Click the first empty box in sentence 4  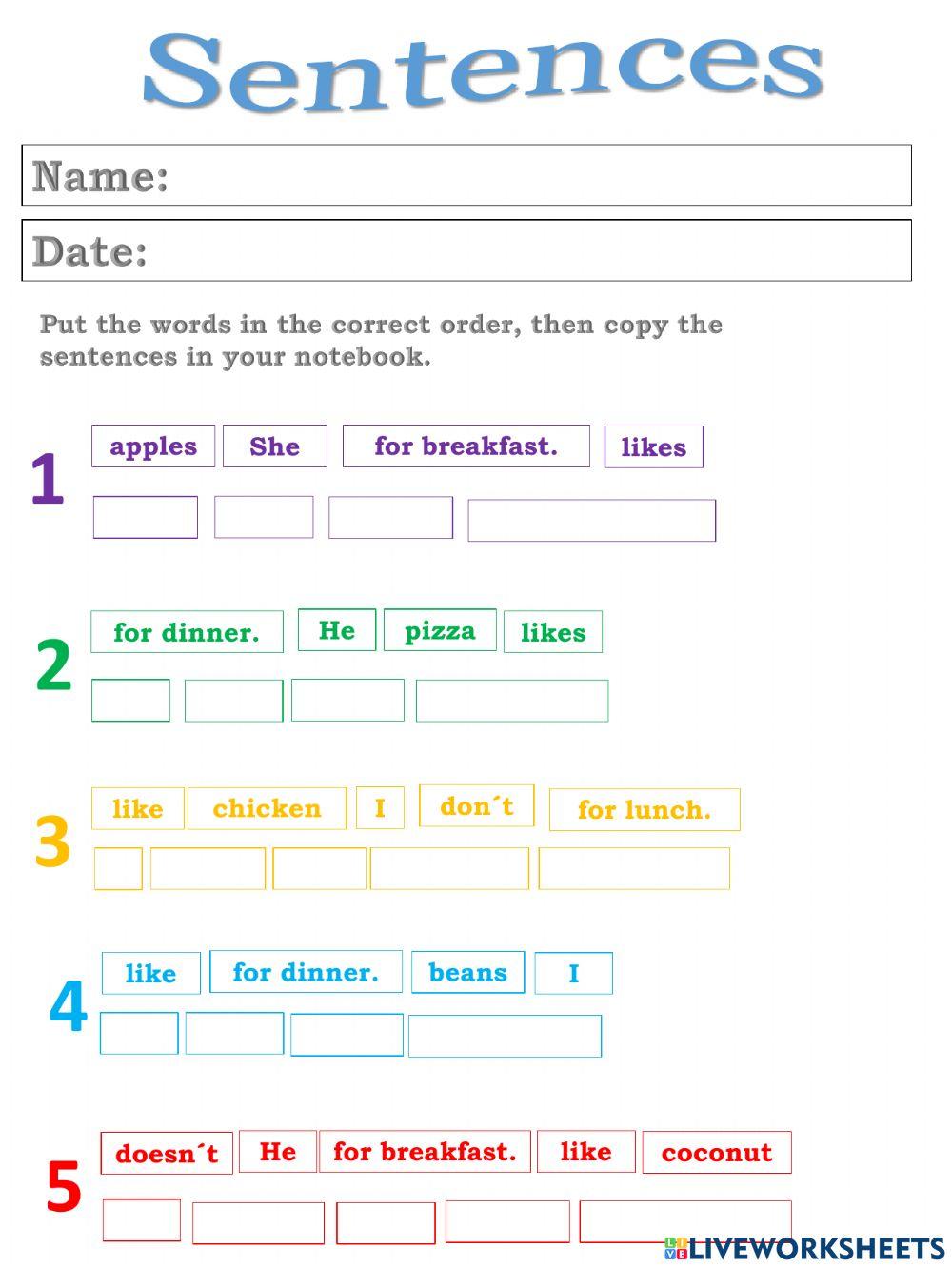(139, 1033)
